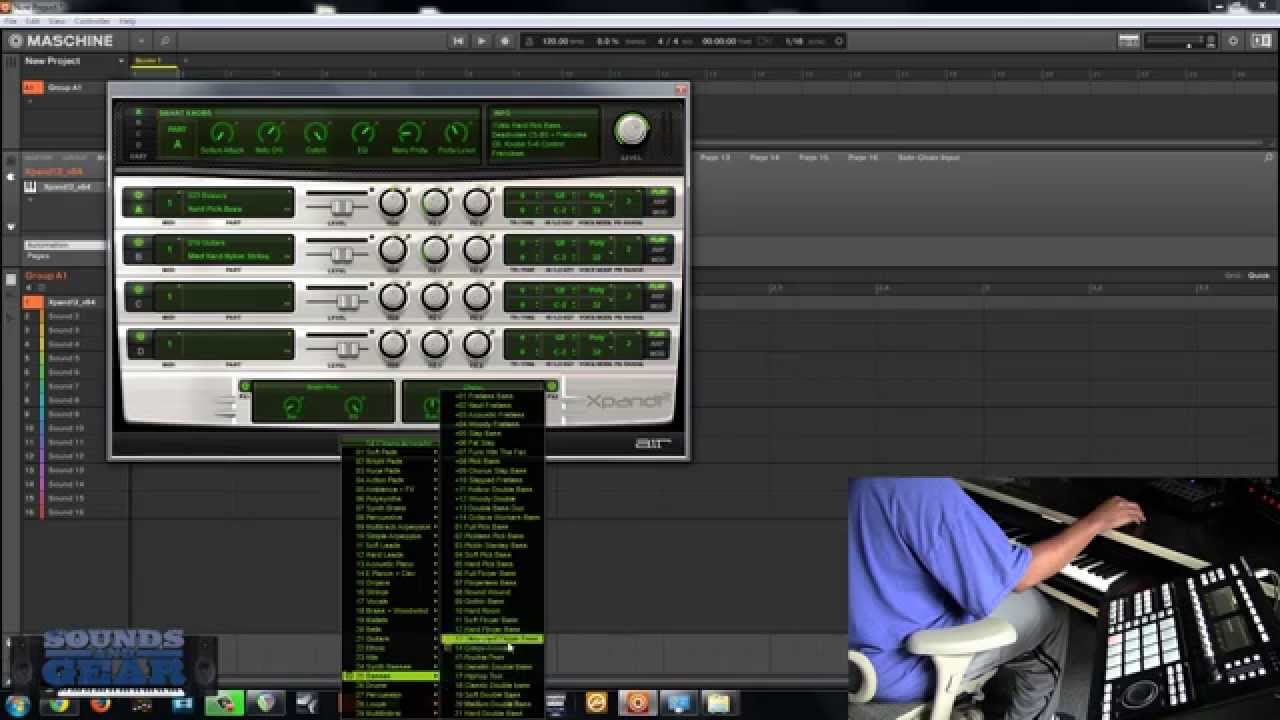This screenshot has width=1280, height=720.
Task: Select the part D letter button
Action: [x=138, y=351]
